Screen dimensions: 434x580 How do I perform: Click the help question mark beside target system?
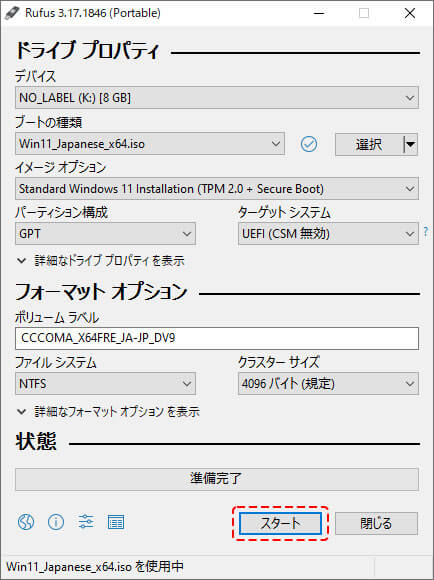pyautogui.click(x=426, y=232)
